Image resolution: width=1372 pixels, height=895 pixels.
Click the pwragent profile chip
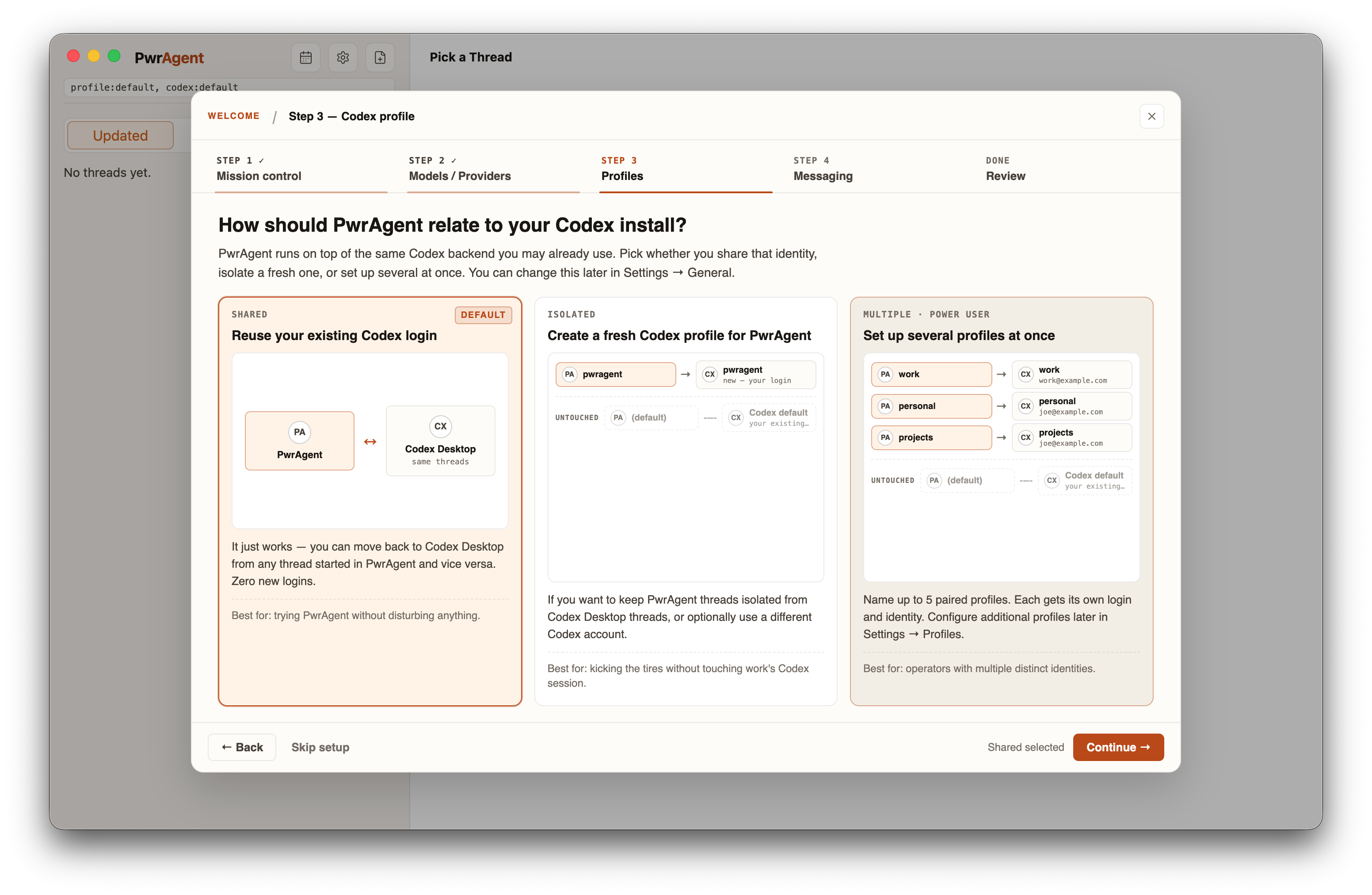[616, 374]
